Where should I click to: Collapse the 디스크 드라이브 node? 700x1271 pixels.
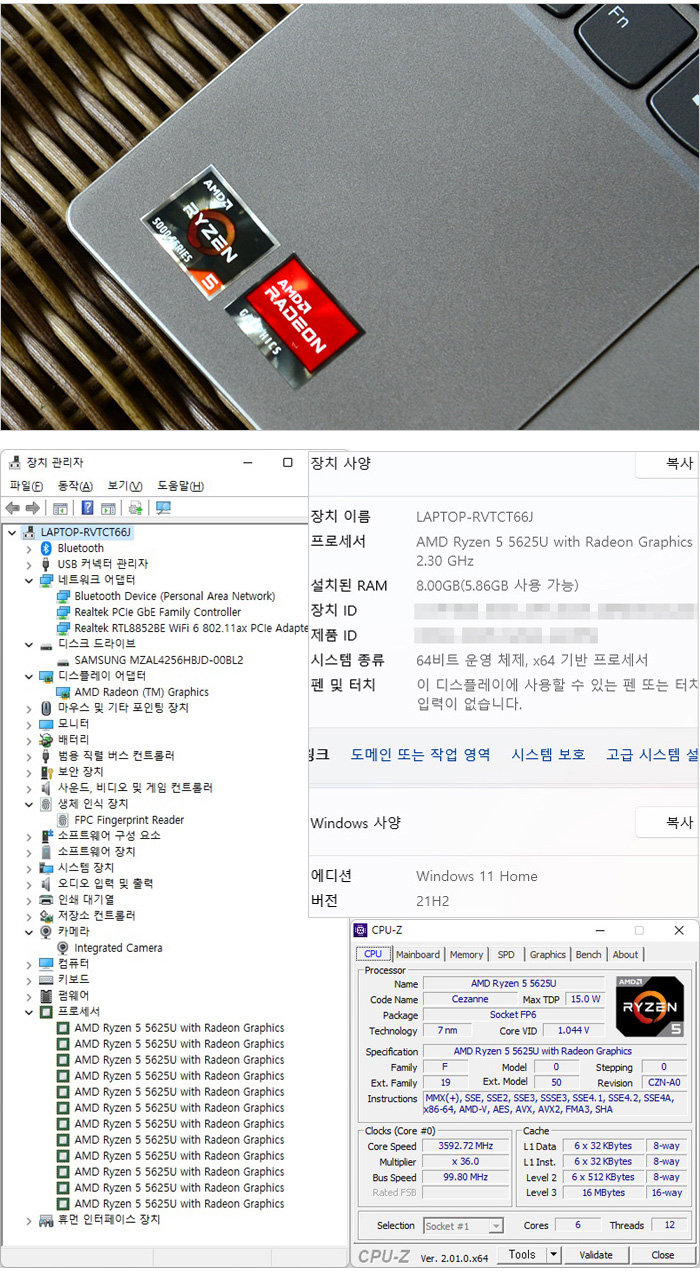pyautogui.click(x=29, y=644)
